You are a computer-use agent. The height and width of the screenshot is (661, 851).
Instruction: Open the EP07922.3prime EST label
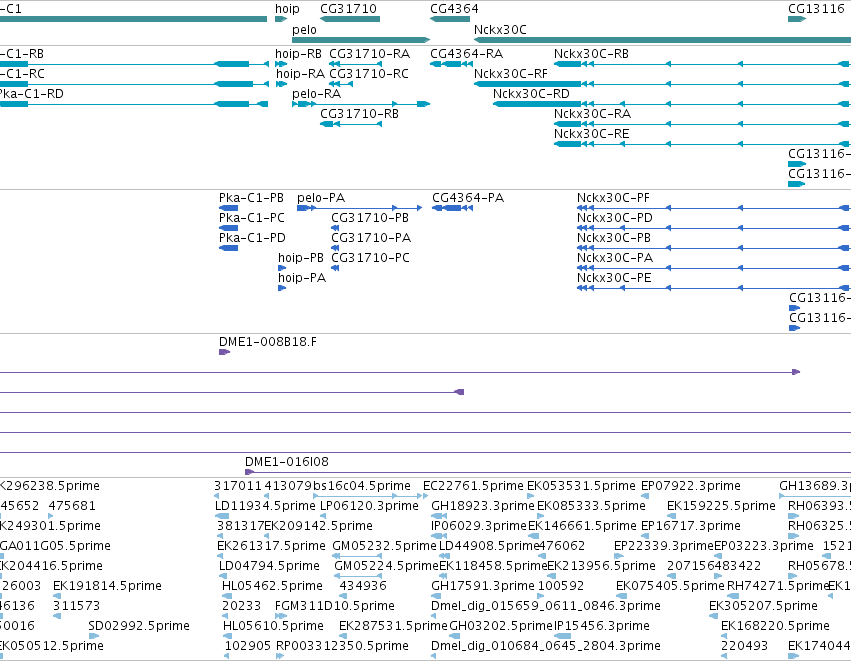click(690, 486)
